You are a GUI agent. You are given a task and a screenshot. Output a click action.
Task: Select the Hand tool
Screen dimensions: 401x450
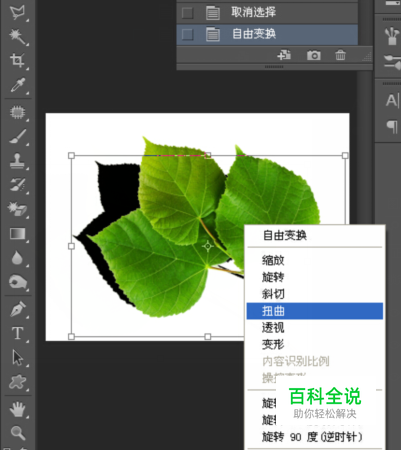[17, 409]
